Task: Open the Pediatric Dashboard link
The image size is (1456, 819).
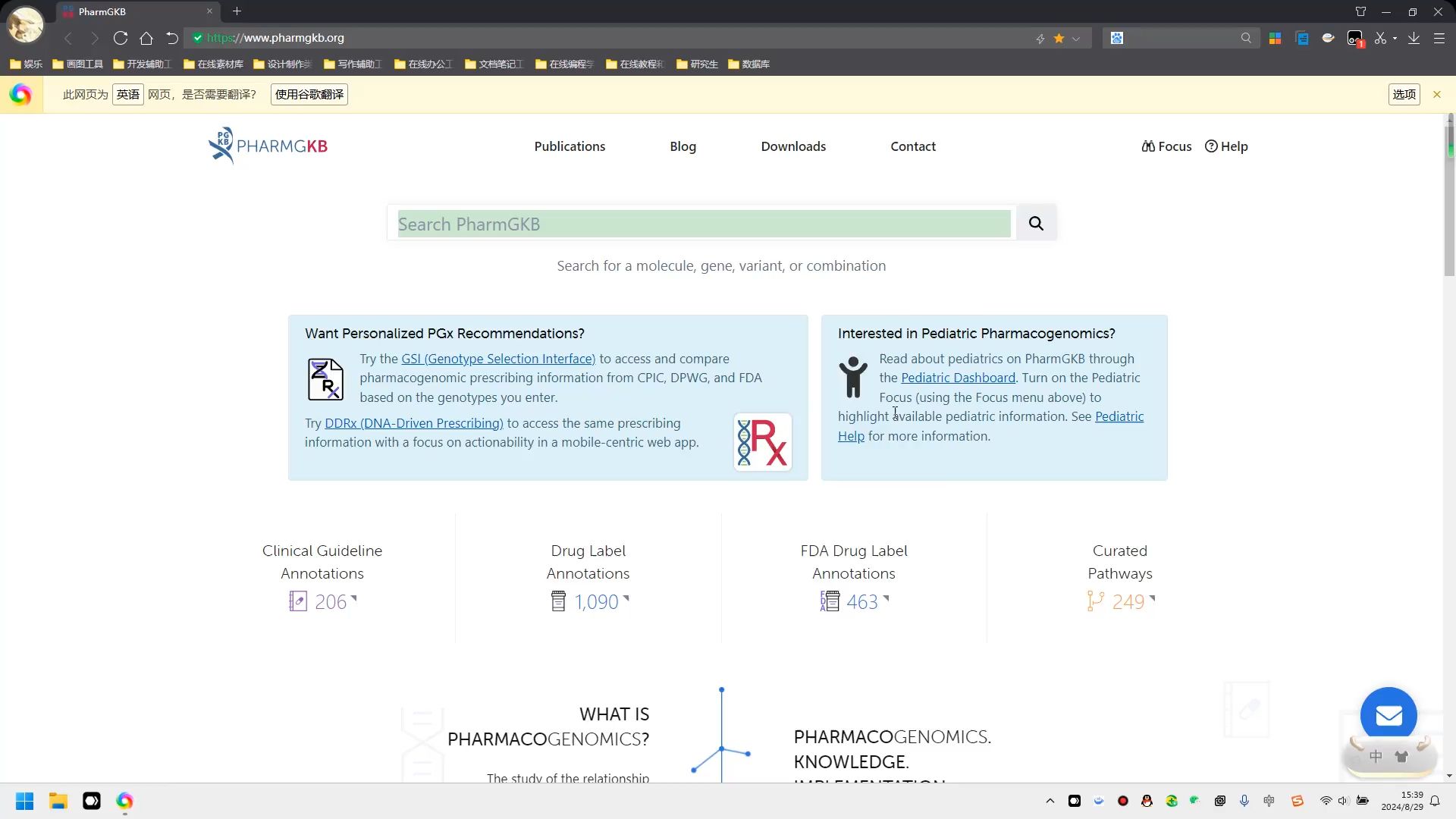Action: (958, 378)
